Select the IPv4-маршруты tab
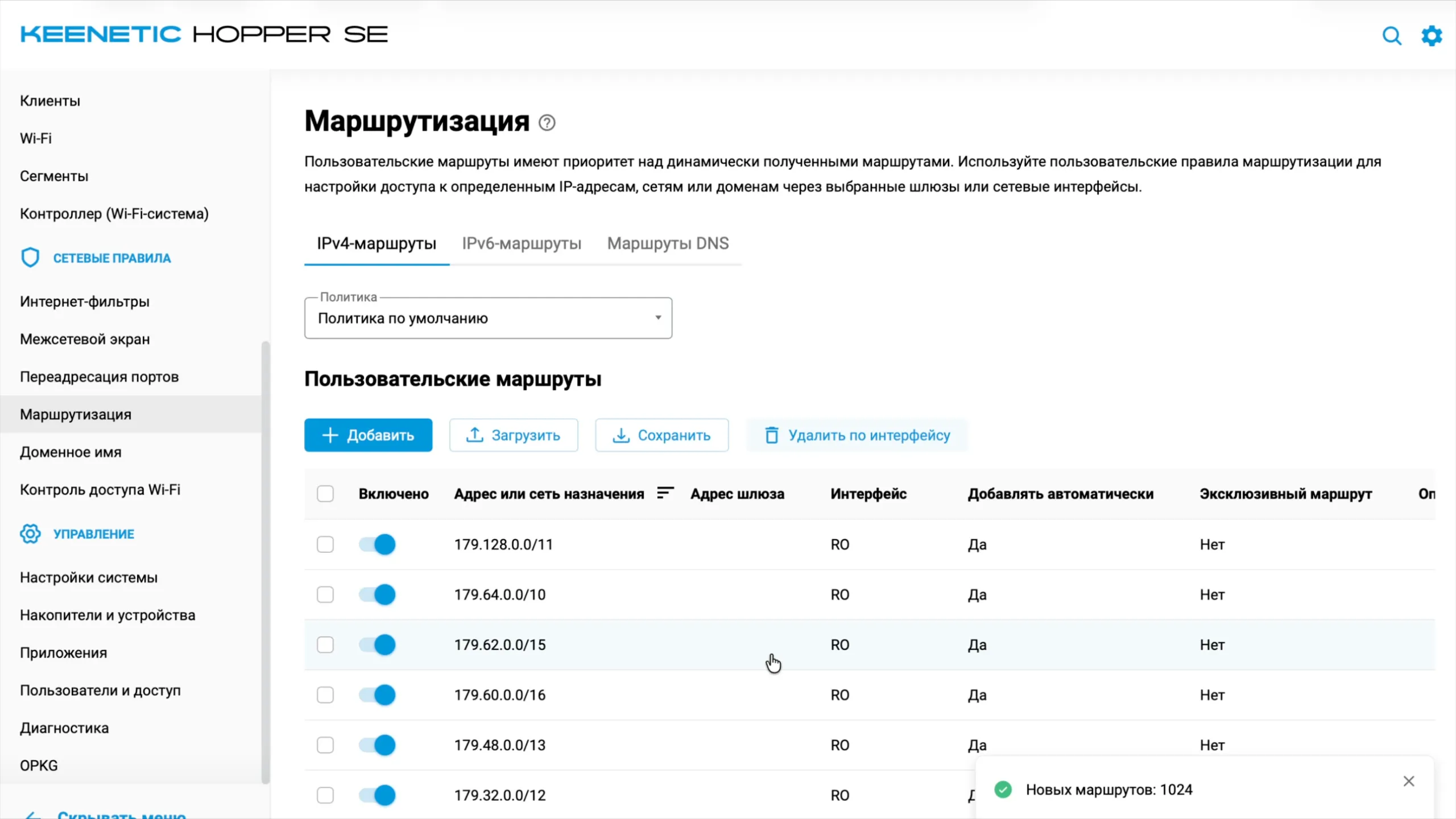Screen dimensions: 1456x819 click(377, 243)
